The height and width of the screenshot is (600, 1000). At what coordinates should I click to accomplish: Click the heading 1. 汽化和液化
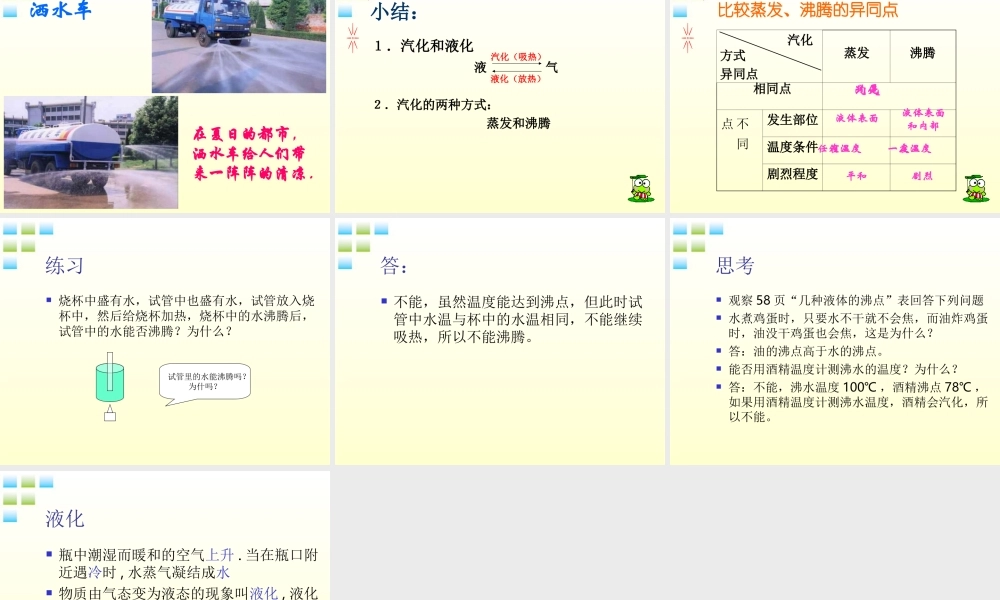pos(424,46)
